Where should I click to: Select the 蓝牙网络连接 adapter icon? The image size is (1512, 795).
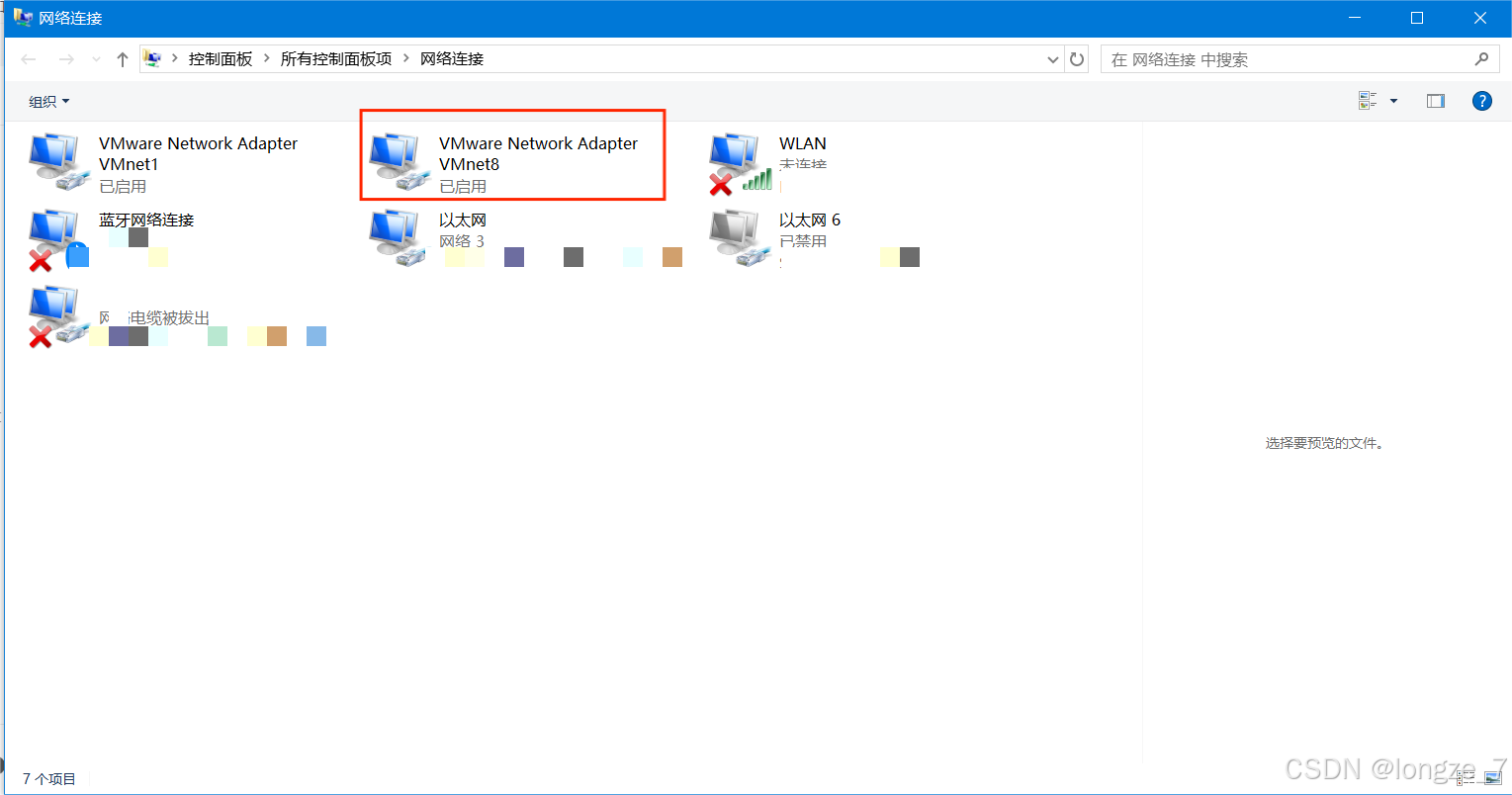[58, 239]
